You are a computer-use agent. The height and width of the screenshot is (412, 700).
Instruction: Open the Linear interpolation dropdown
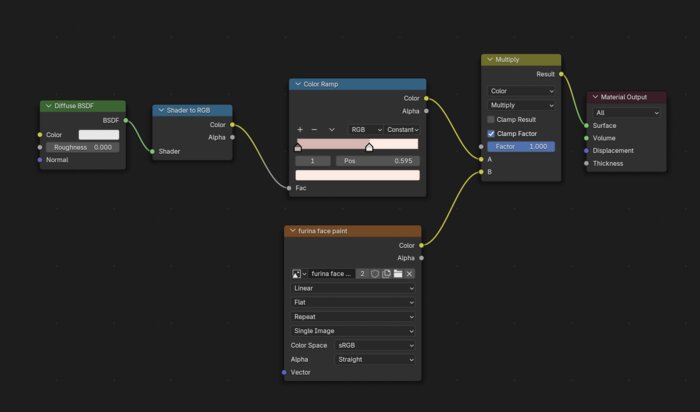tap(353, 288)
